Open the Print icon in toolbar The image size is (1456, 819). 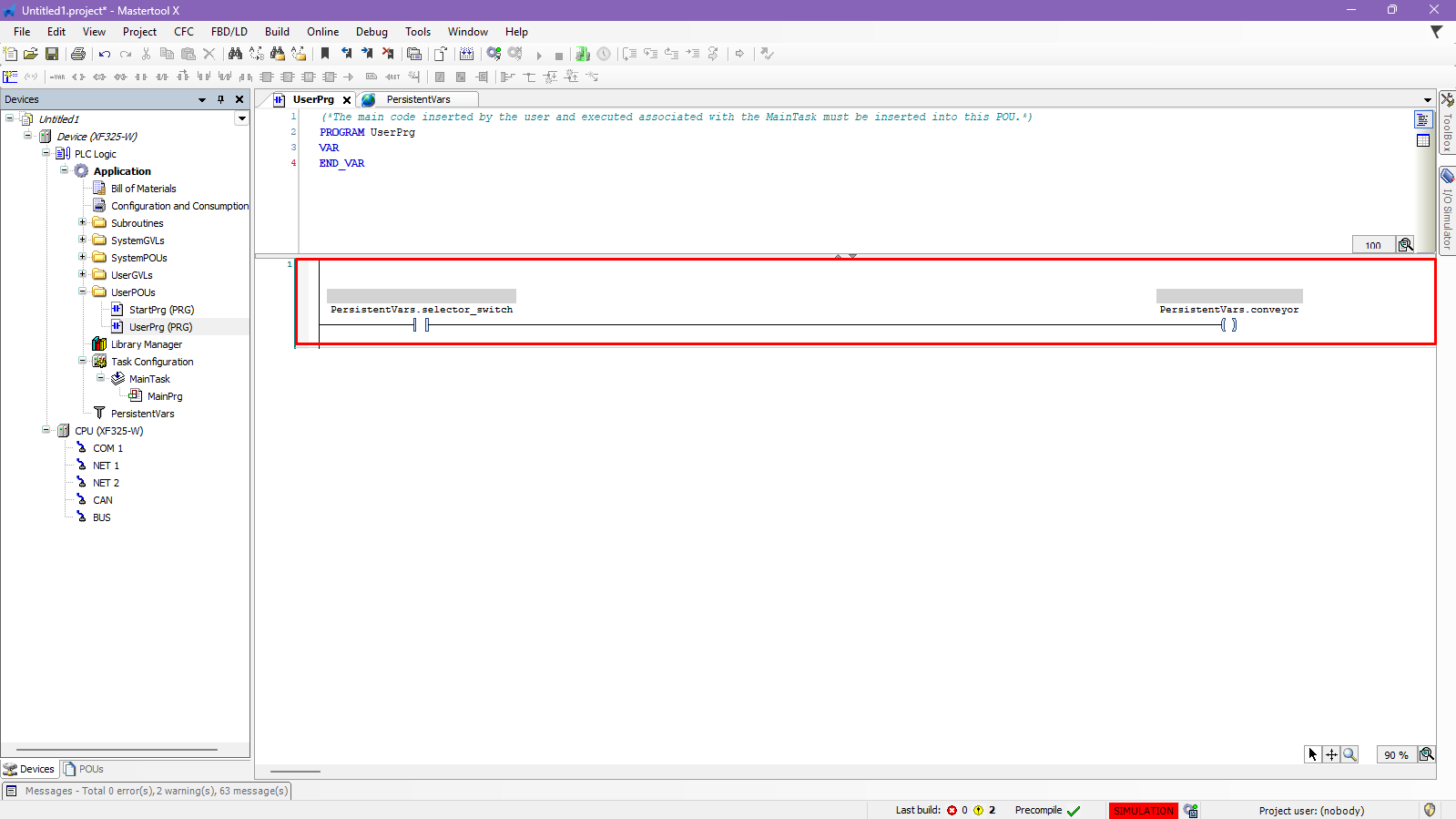tap(78, 54)
